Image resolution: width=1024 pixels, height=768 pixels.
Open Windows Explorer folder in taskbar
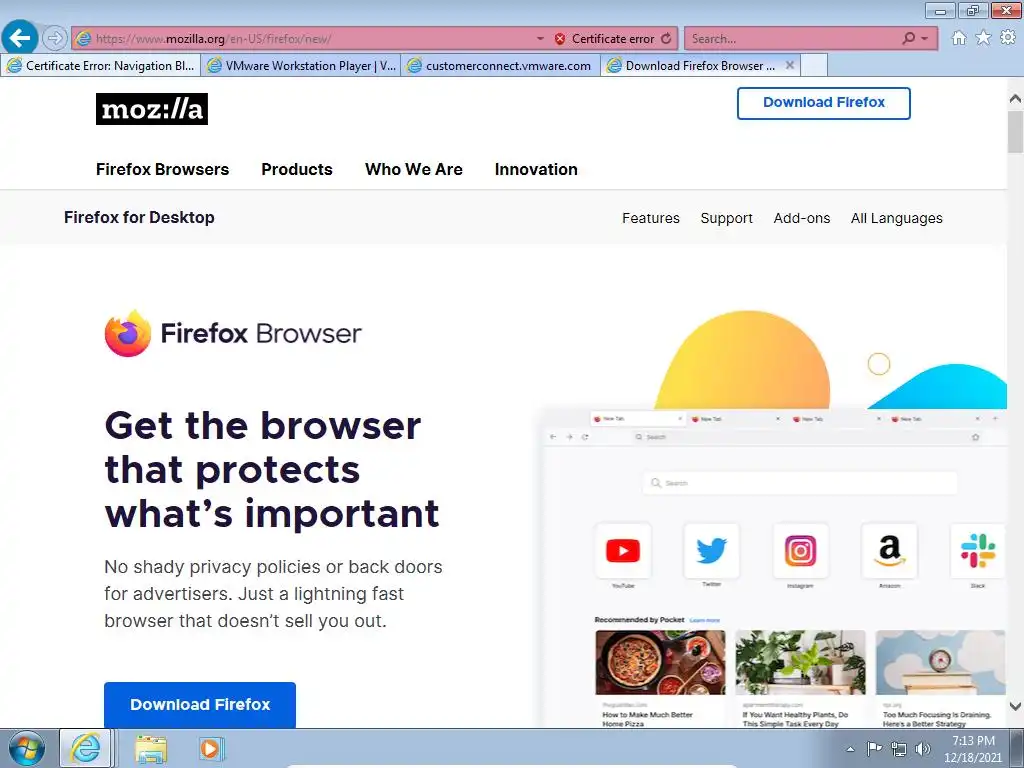[151, 749]
